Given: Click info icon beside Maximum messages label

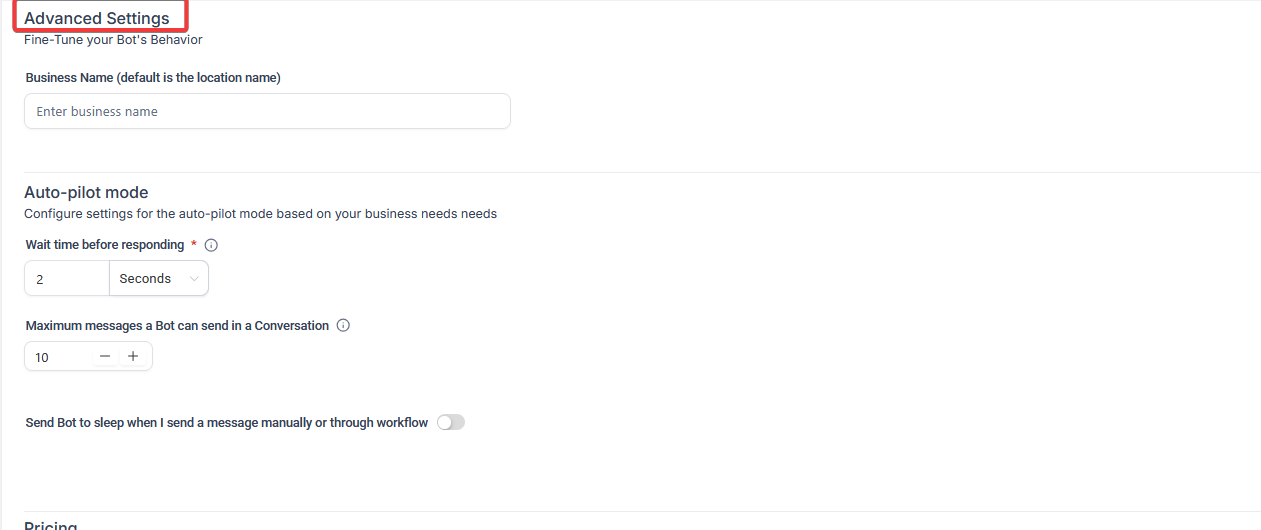Looking at the screenshot, I should coord(343,326).
